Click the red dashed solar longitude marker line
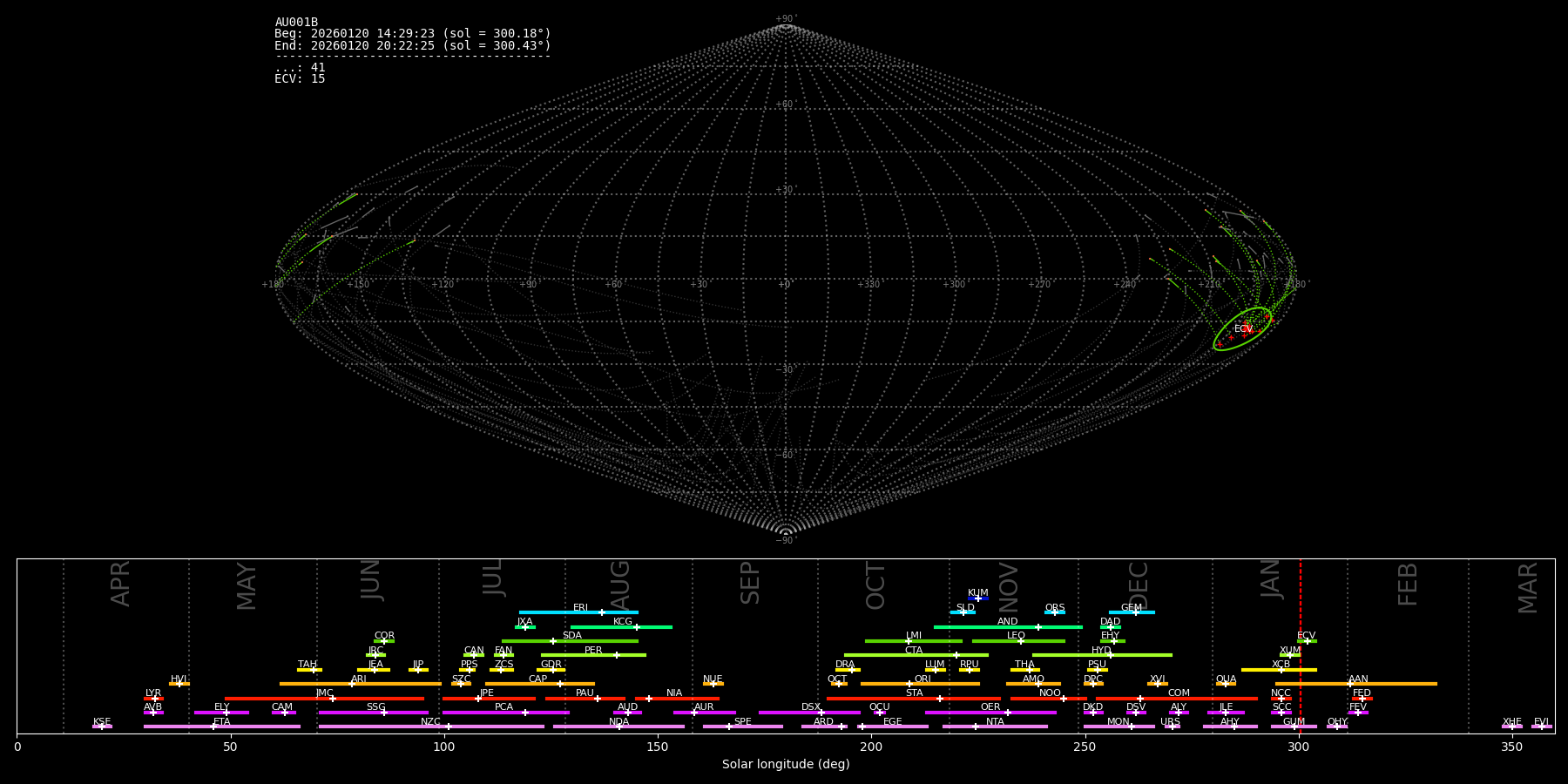Screen dimensions: 1568x784 (1301, 645)
